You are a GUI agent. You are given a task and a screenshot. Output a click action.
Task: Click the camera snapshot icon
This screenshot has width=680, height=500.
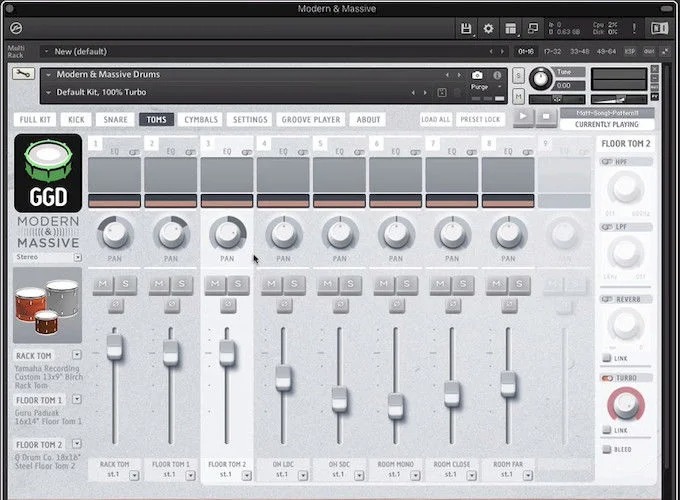477,75
